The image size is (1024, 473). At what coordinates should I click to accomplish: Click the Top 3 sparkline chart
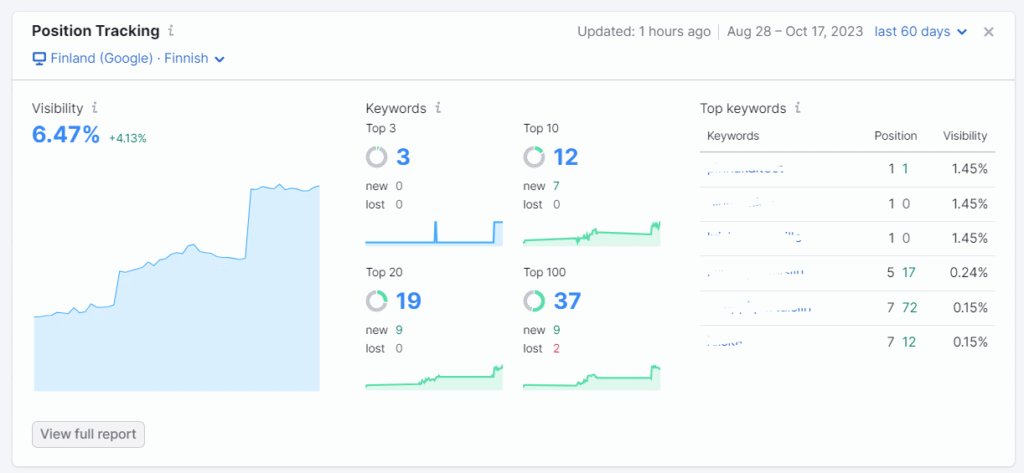point(433,233)
